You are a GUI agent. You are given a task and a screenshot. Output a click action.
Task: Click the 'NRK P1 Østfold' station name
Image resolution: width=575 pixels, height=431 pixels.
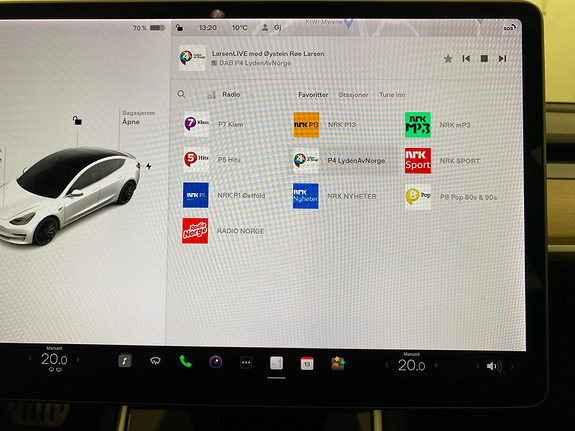(241, 196)
